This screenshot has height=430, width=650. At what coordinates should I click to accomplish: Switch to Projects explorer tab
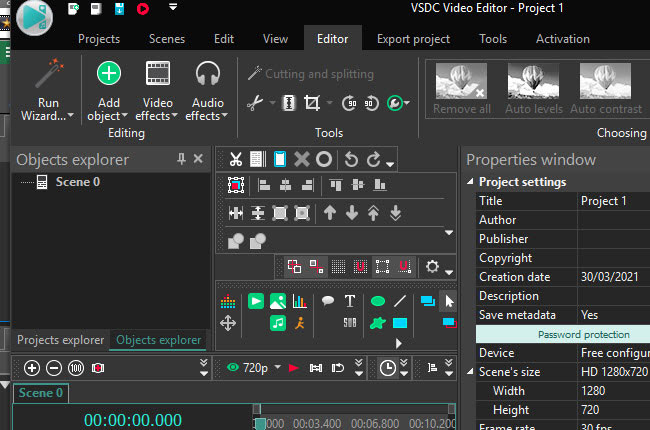pyautogui.click(x=61, y=340)
